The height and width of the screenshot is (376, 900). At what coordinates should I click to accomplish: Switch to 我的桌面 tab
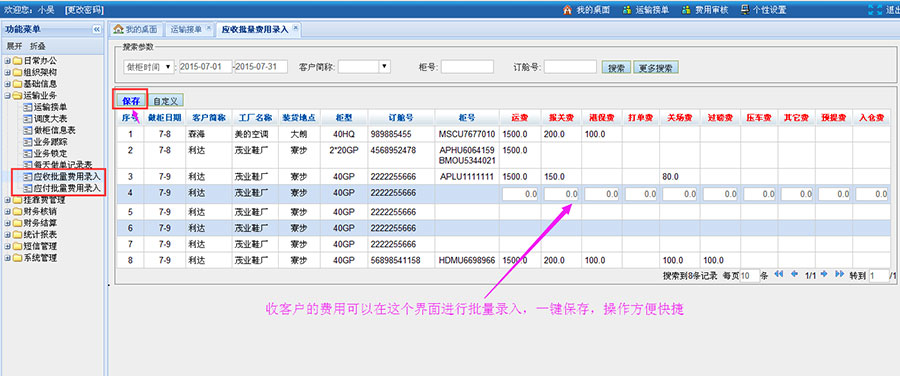point(135,30)
